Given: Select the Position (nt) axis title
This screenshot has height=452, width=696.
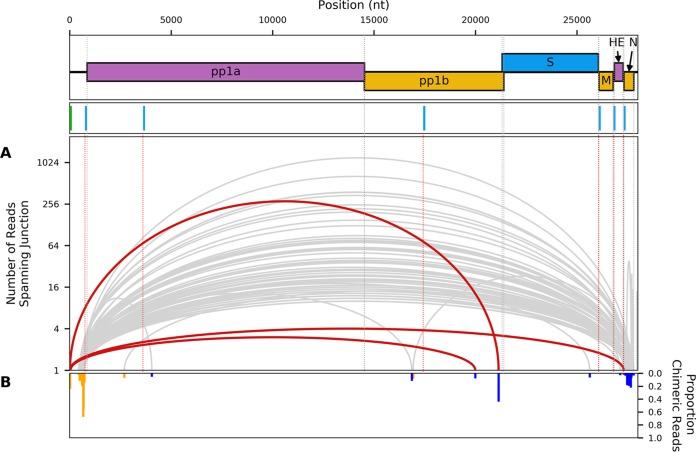Looking at the screenshot, I should 352,7.
